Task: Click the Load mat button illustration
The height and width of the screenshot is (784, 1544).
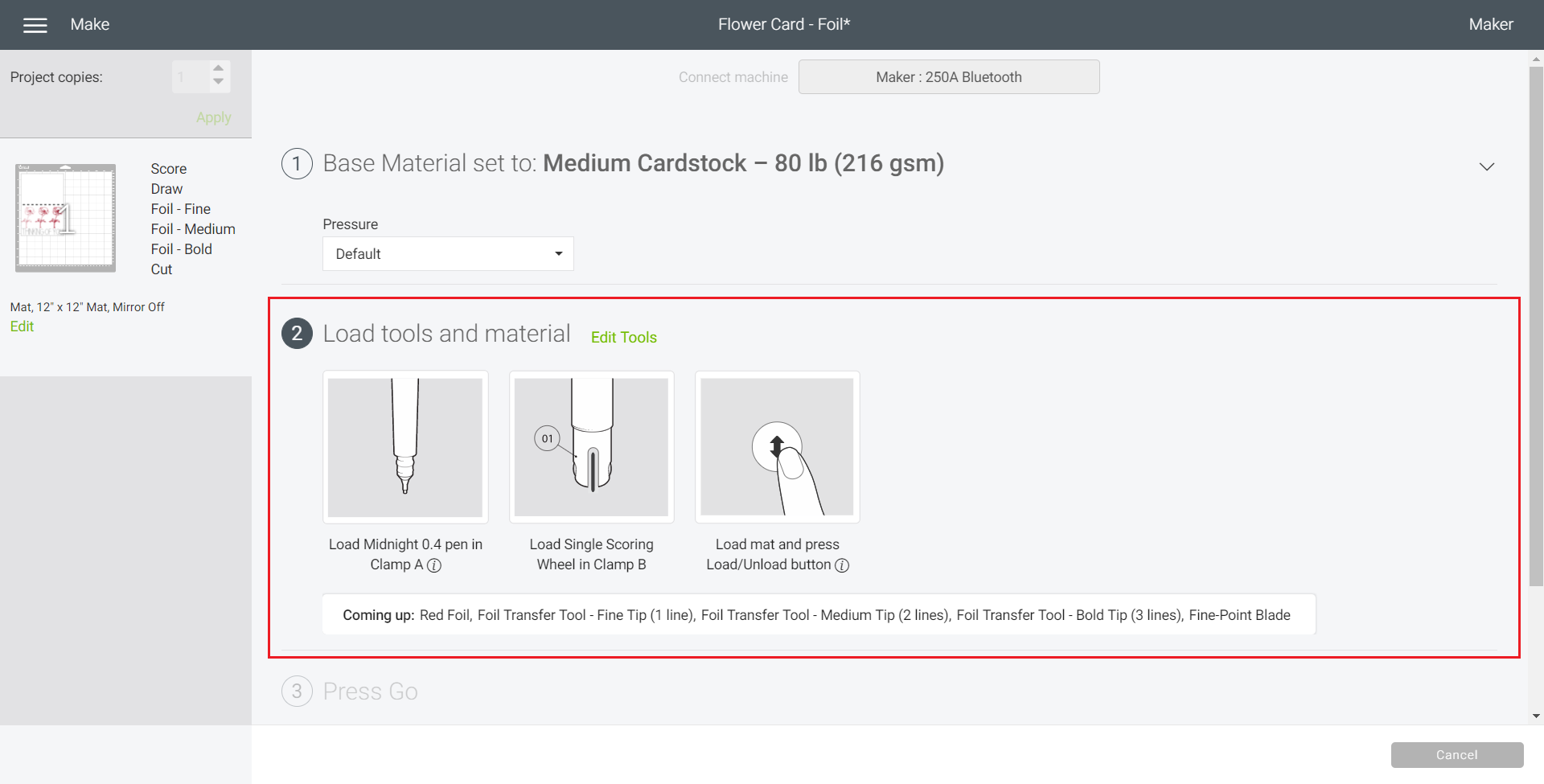Action: (777, 447)
